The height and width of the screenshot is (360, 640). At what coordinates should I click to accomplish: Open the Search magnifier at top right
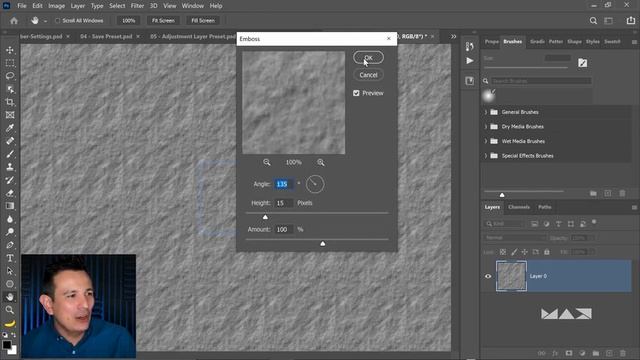click(593, 20)
